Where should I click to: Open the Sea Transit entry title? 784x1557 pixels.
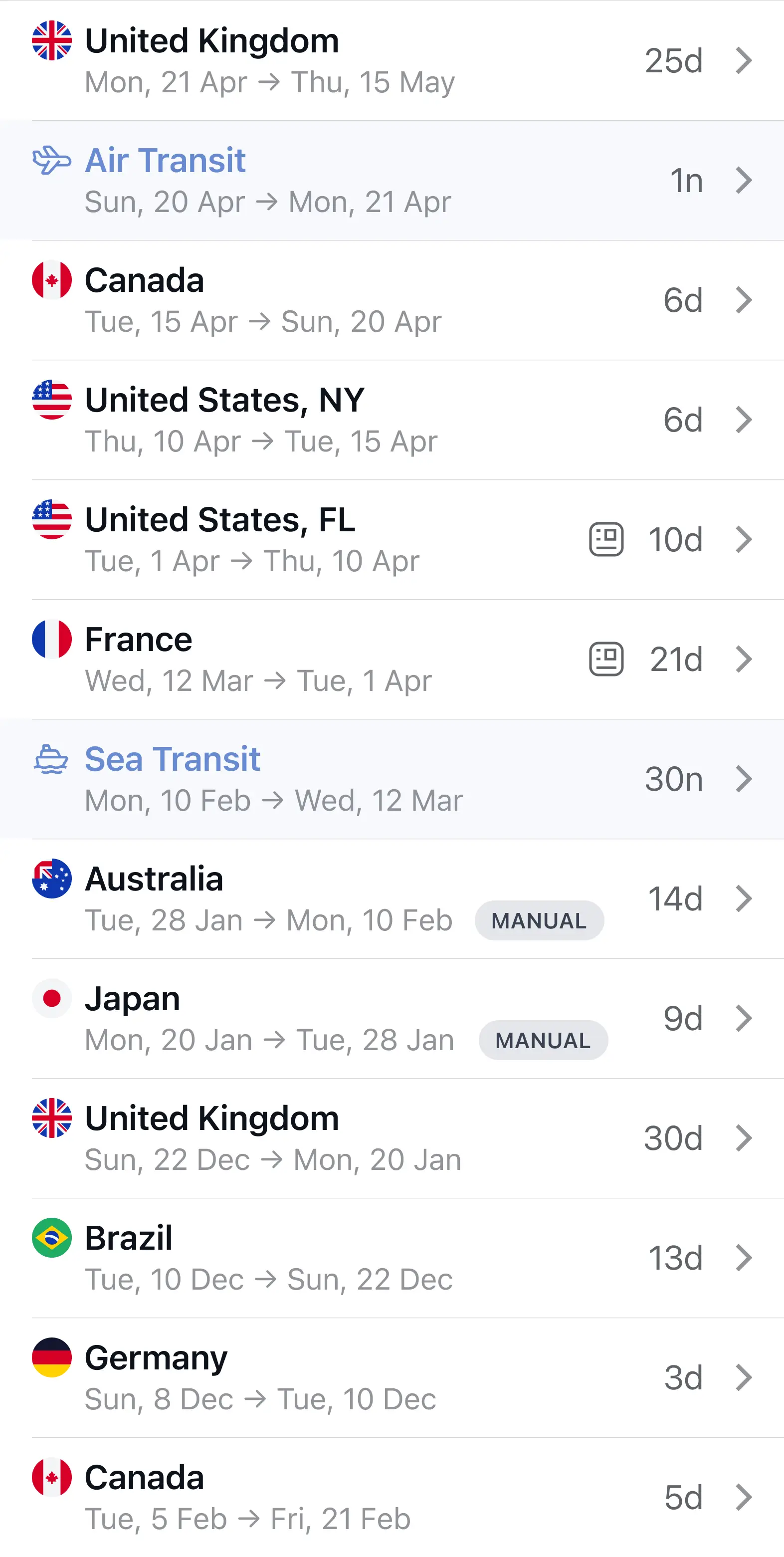(x=172, y=759)
